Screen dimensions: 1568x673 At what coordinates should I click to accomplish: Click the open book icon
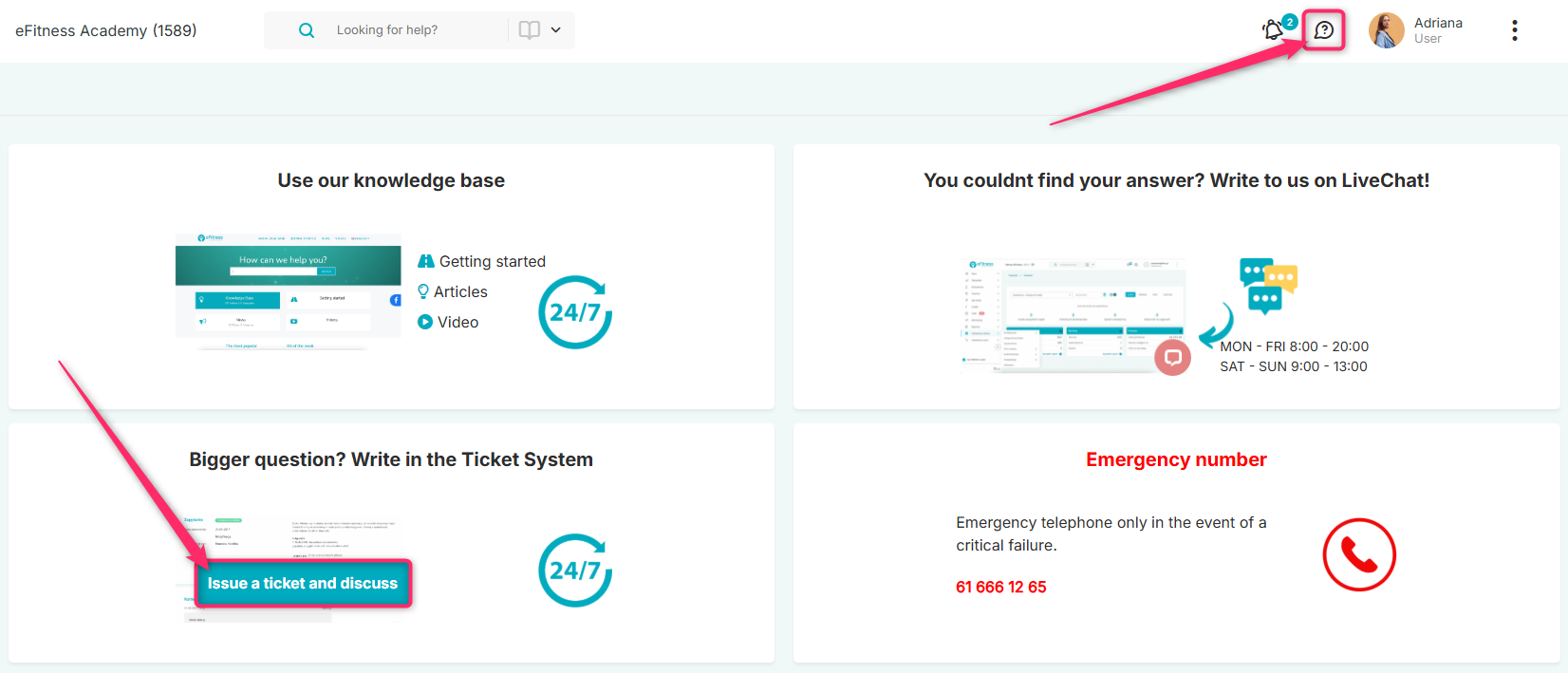(530, 30)
